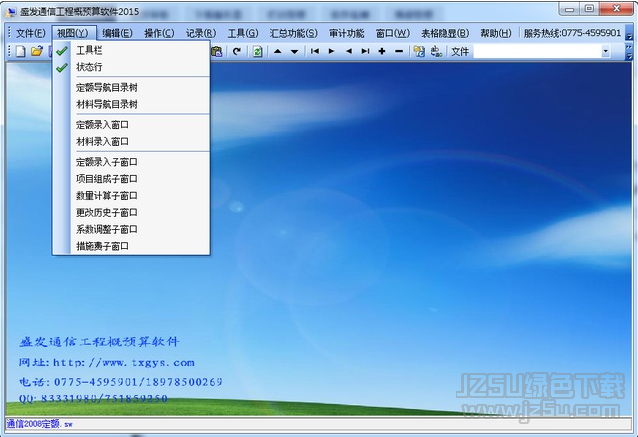Select 材料导航目录树 from the menu

[x=131, y=105]
